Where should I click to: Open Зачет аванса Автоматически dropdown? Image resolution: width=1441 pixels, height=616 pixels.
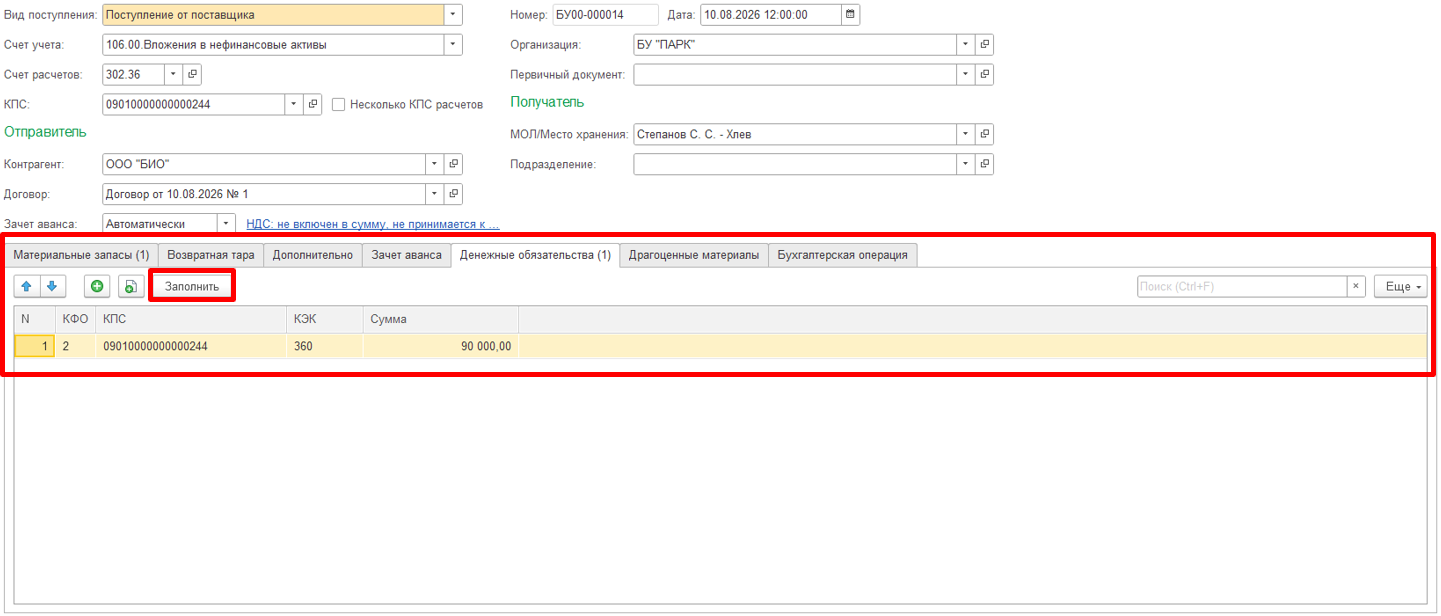click(227, 224)
